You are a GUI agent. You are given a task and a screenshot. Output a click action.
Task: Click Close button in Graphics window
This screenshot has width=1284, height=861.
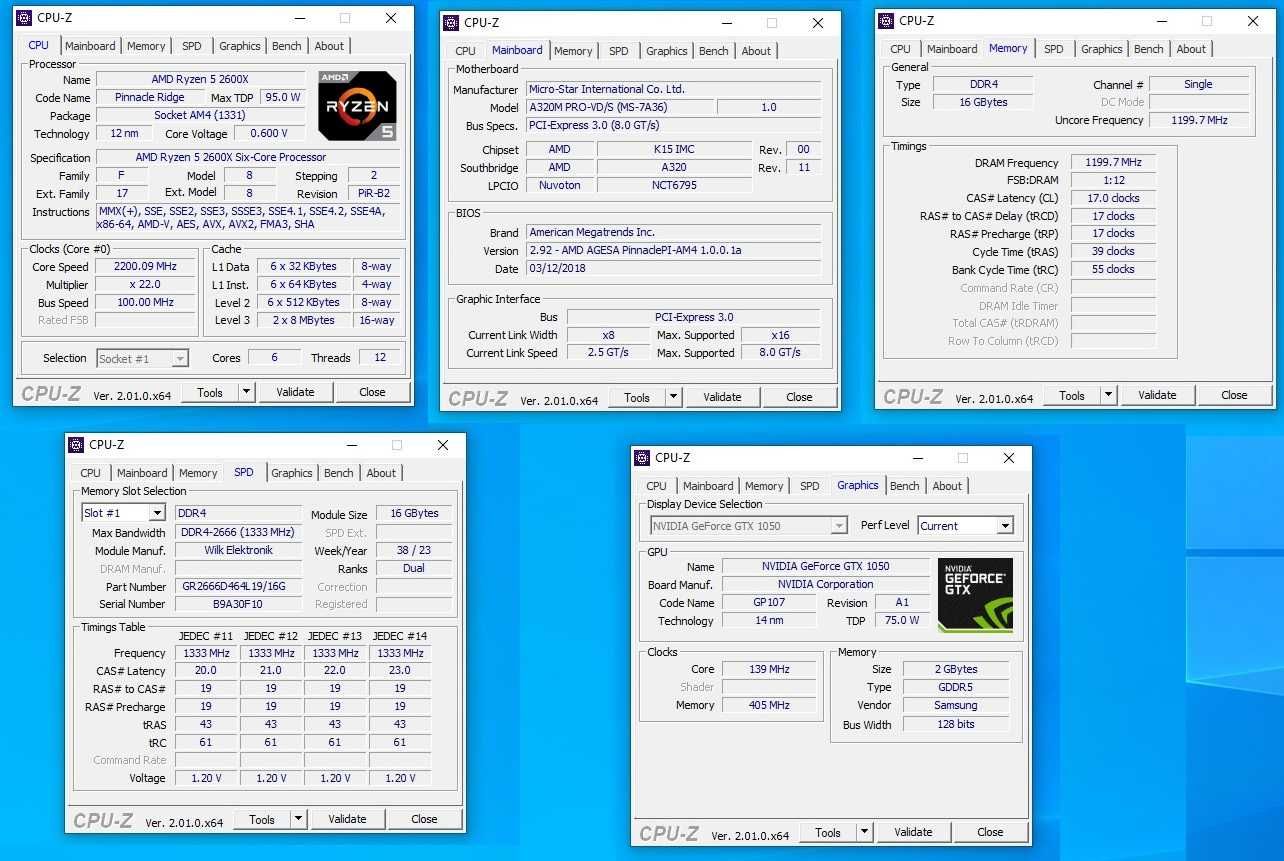coord(990,832)
